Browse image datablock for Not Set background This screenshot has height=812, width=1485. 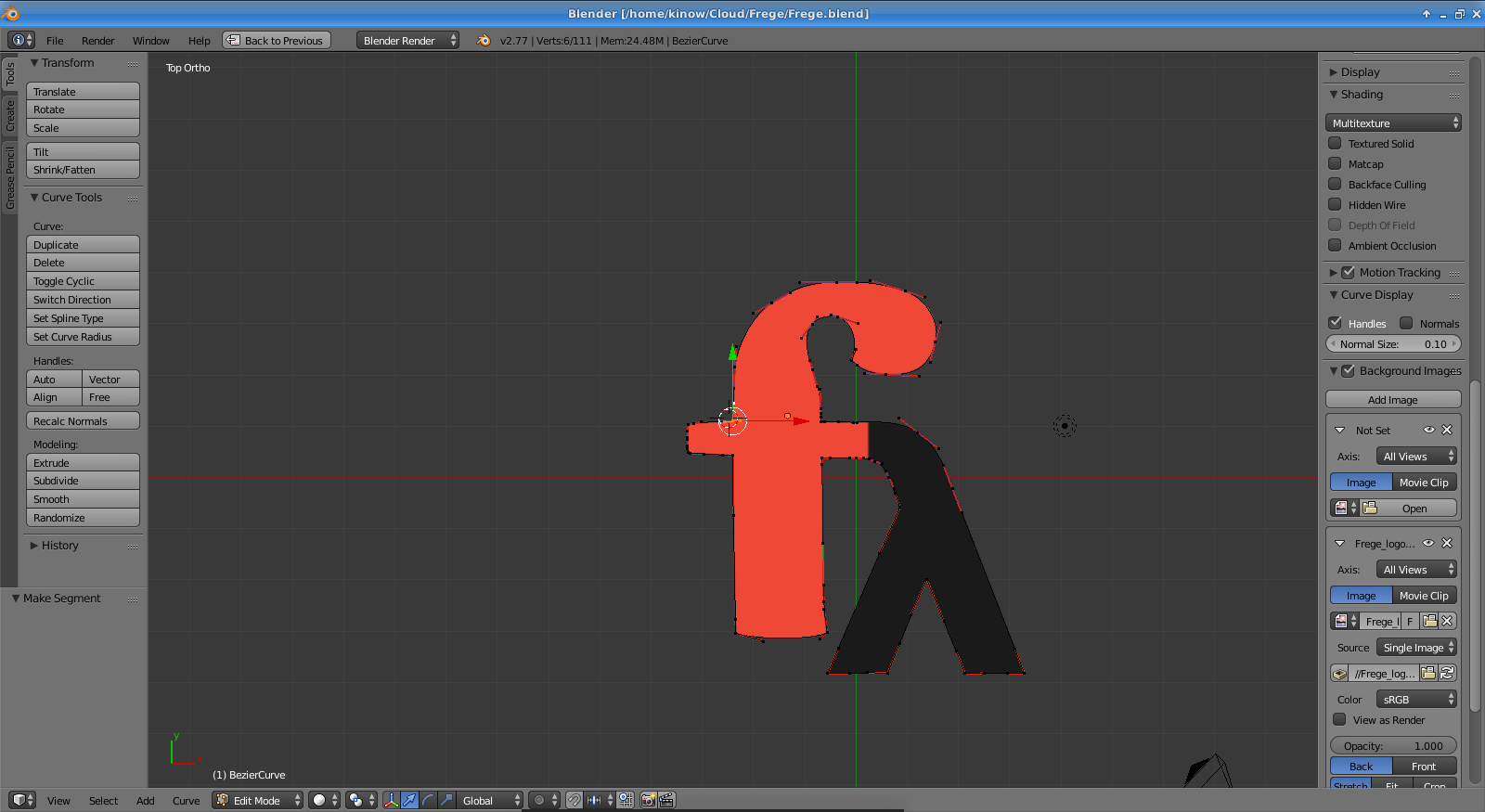click(x=1345, y=508)
